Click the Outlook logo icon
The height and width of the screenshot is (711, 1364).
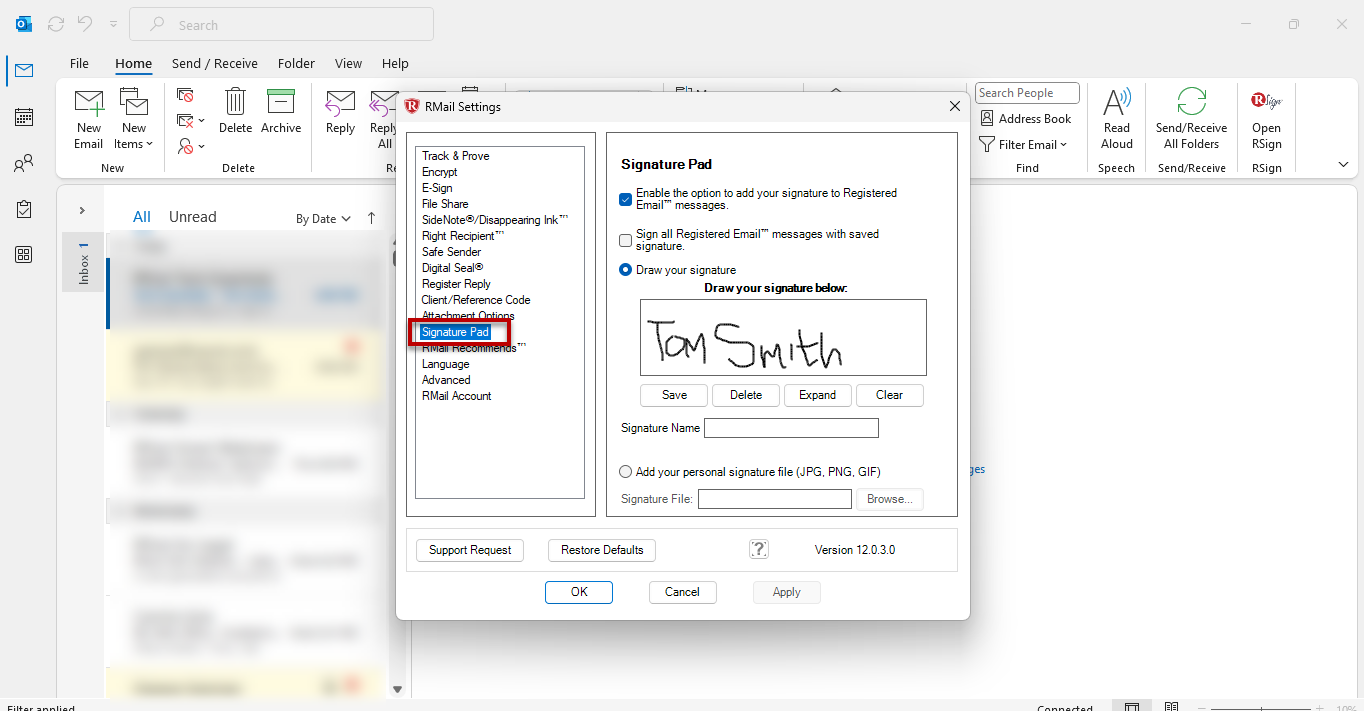coord(24,24)
